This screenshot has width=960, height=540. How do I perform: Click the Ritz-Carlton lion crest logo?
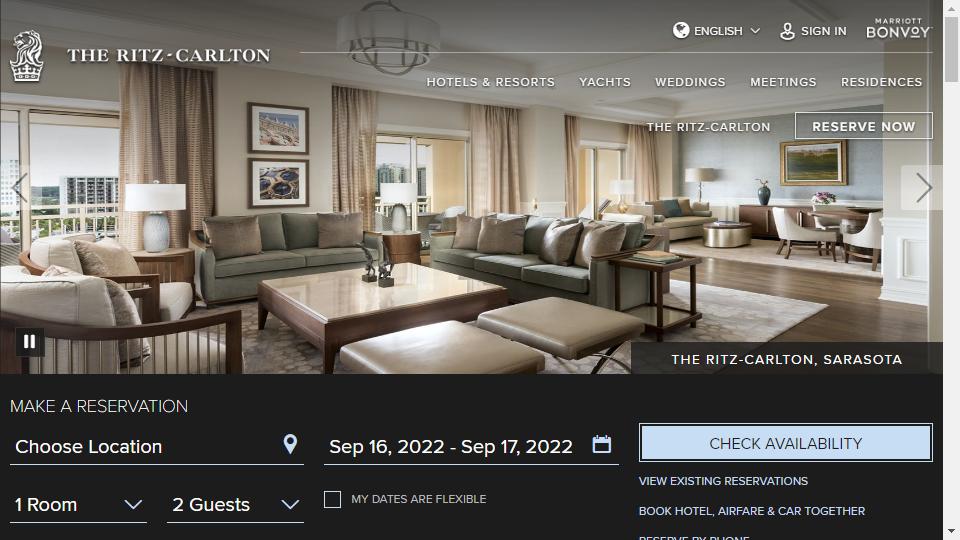[x=27, y=56]
